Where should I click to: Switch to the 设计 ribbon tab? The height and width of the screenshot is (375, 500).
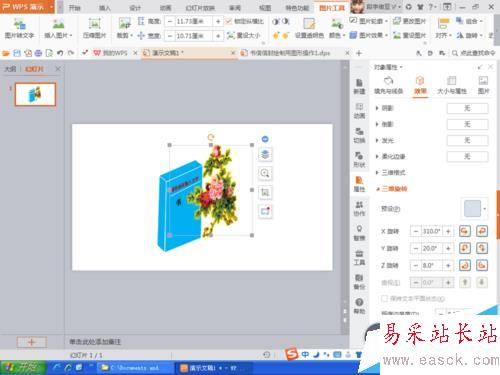pos(135,8)
